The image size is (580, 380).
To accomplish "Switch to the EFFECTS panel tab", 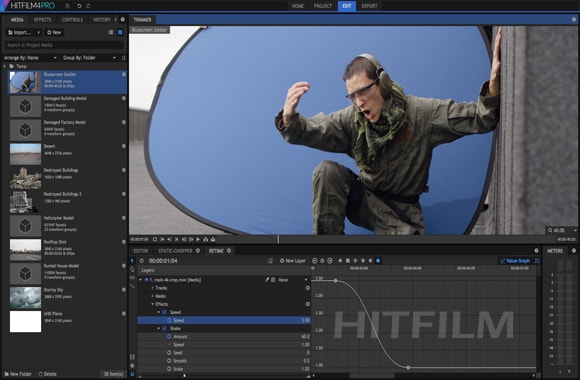I will (43, 20).
